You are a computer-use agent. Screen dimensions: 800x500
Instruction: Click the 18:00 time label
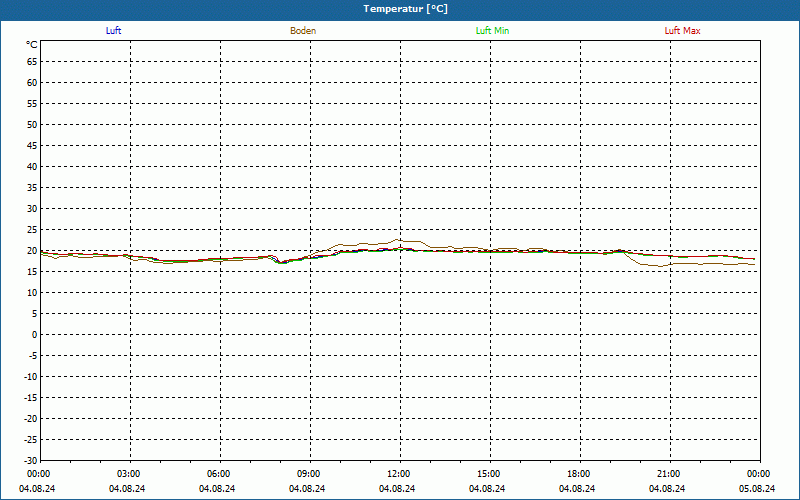(580, 474)
